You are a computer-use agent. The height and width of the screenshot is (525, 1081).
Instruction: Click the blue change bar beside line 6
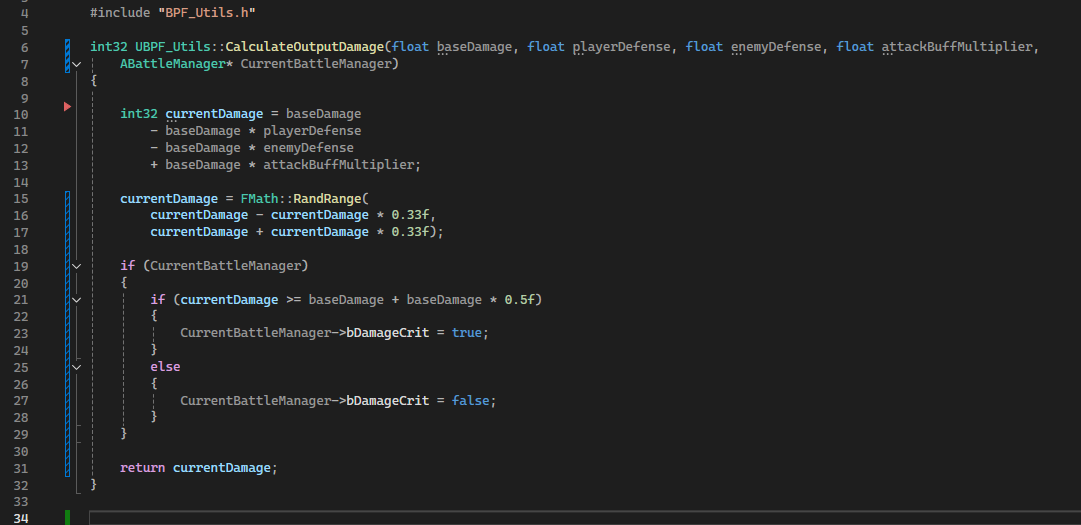coord(67,47)
